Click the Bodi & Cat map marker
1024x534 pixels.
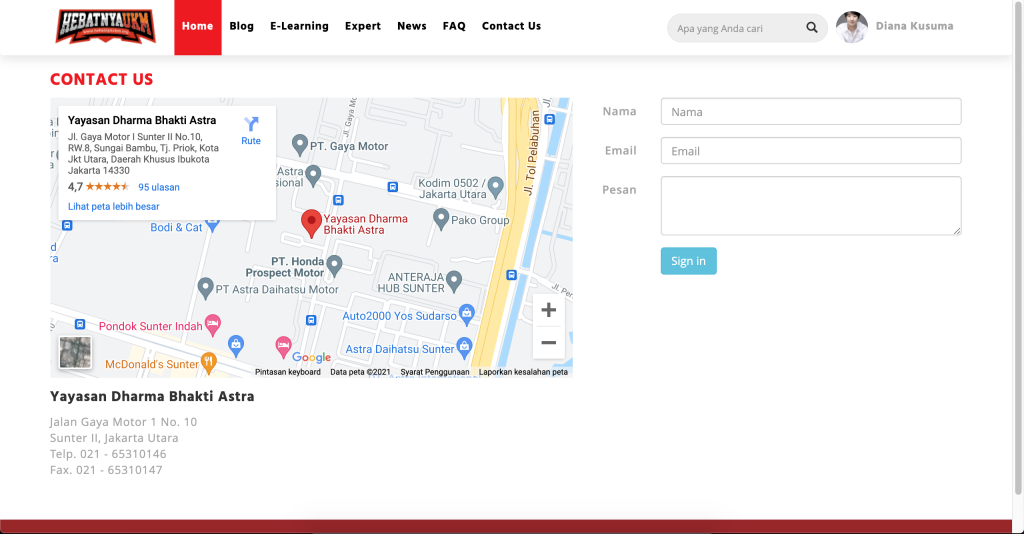pyautogui.click(x=212, y=226)
